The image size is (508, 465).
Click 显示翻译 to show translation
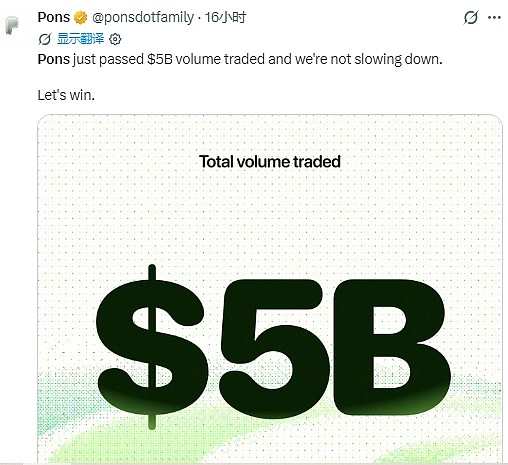pyautogui.click(x=80, y=39)
